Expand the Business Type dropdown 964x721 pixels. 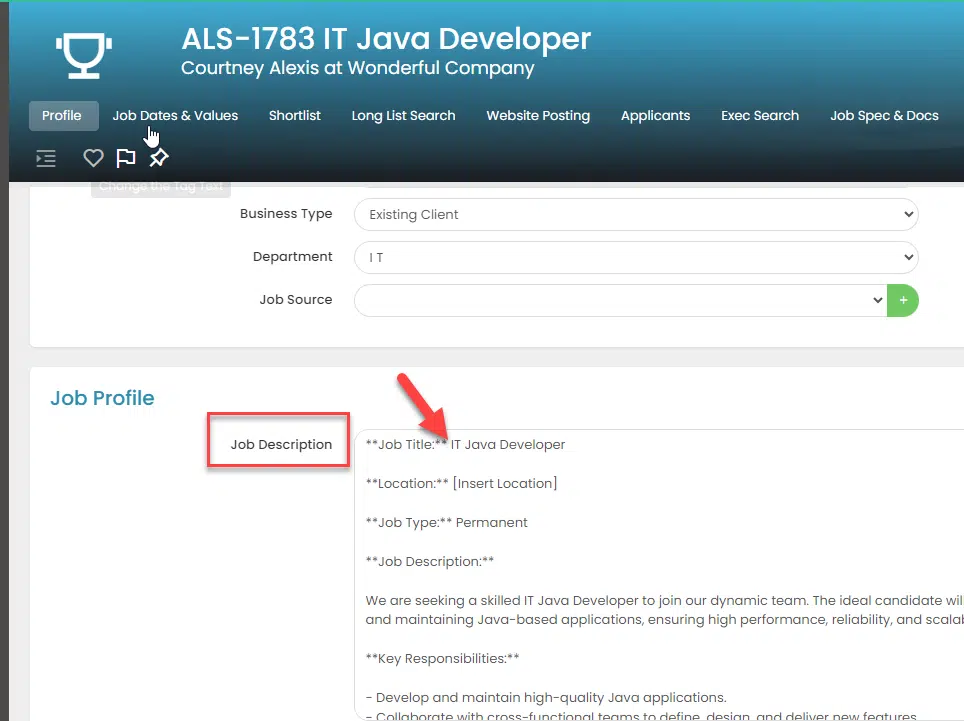pos(635,214)
